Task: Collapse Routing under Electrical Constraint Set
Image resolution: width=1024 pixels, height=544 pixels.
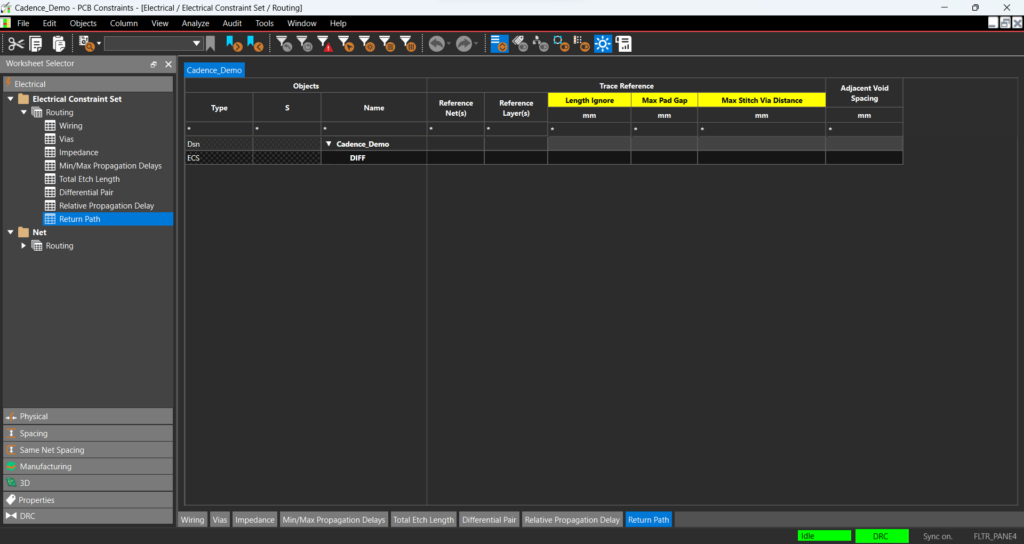Action: 24,112
